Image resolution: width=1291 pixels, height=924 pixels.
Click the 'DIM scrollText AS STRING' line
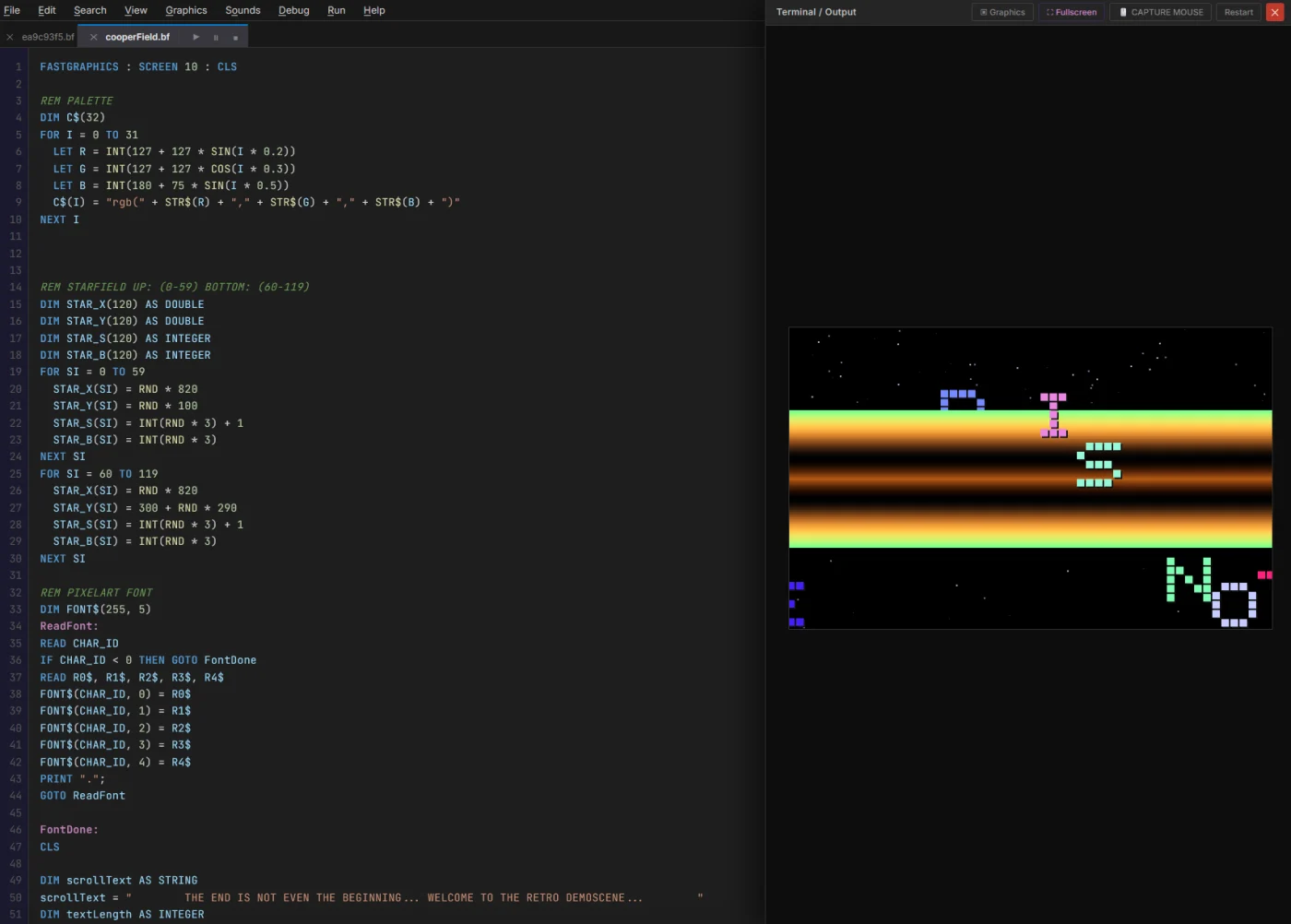click(118, 881)
